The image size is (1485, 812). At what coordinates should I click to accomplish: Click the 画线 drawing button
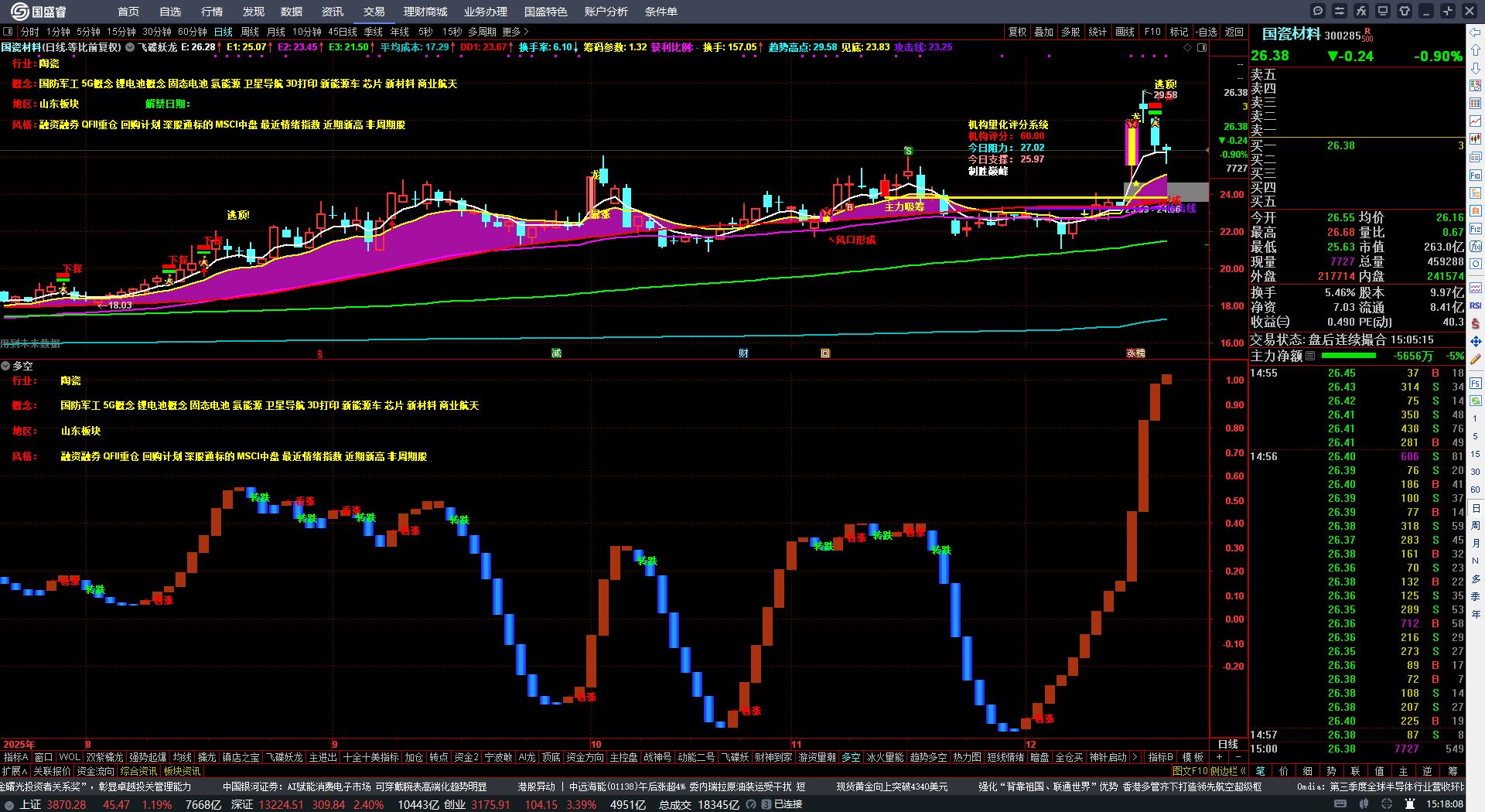1125,32
